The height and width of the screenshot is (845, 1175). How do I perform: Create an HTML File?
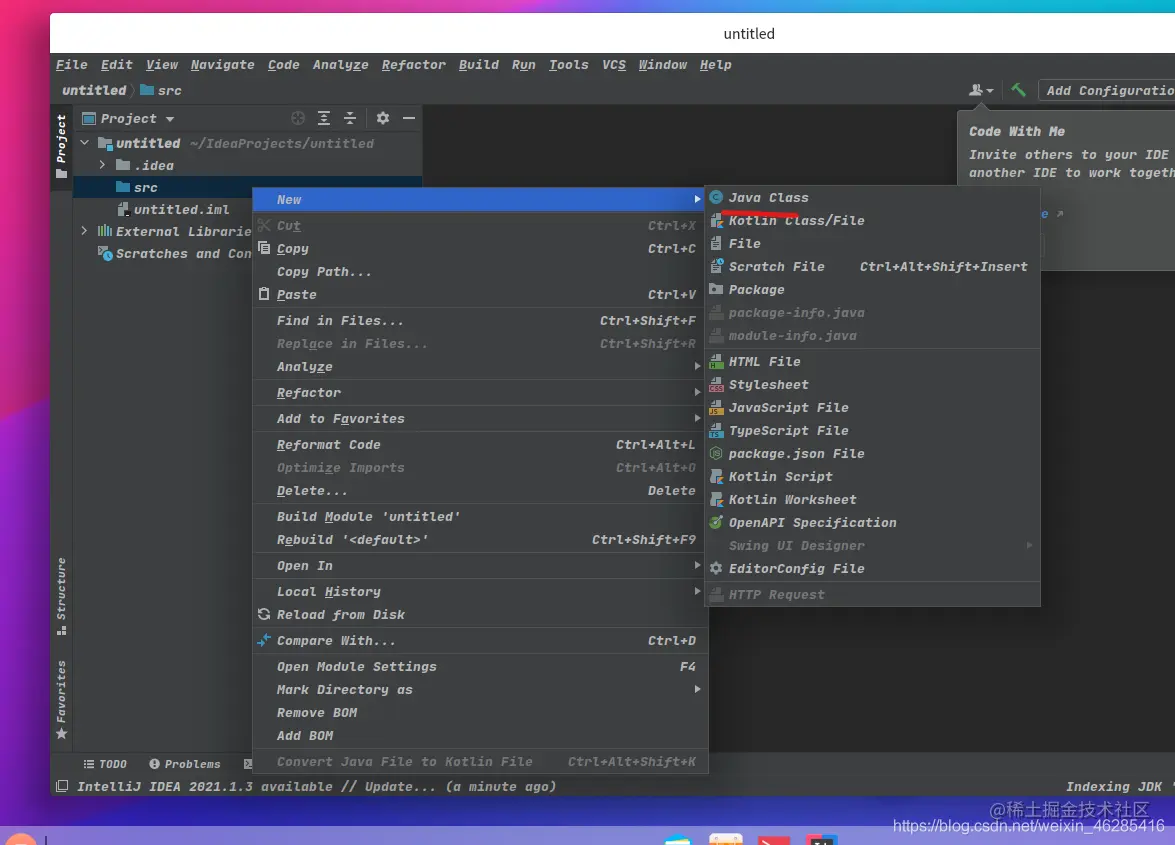tap(872, 362)
